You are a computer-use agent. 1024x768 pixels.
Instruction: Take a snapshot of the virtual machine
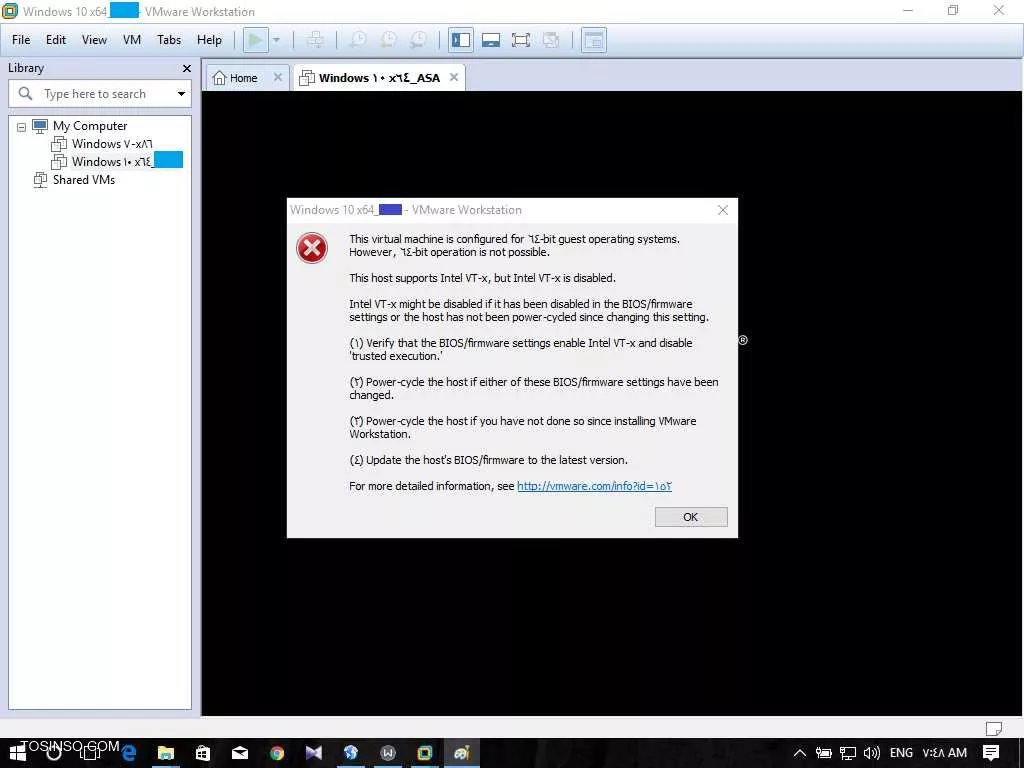click(358, 40)
